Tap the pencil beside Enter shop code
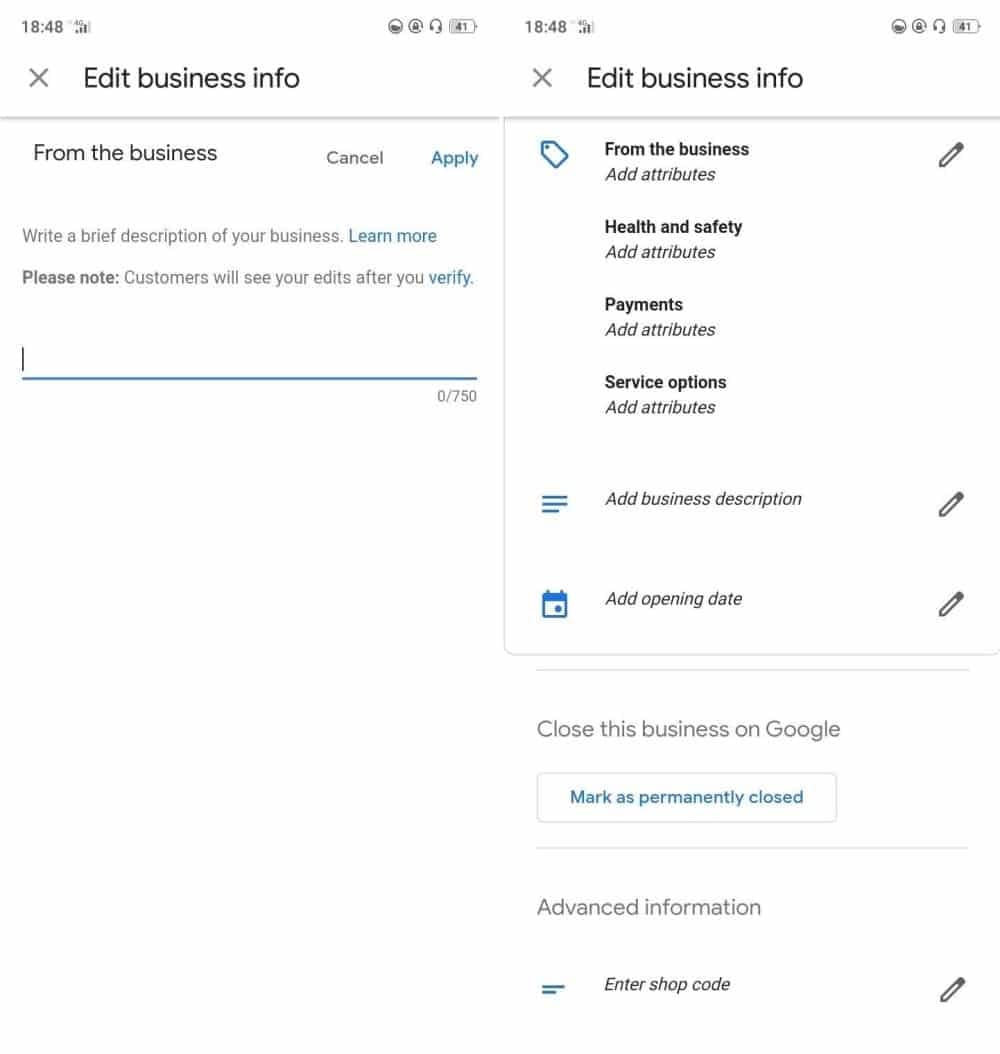Viewport: 1000px width, 1054px height. pos(951,989)
